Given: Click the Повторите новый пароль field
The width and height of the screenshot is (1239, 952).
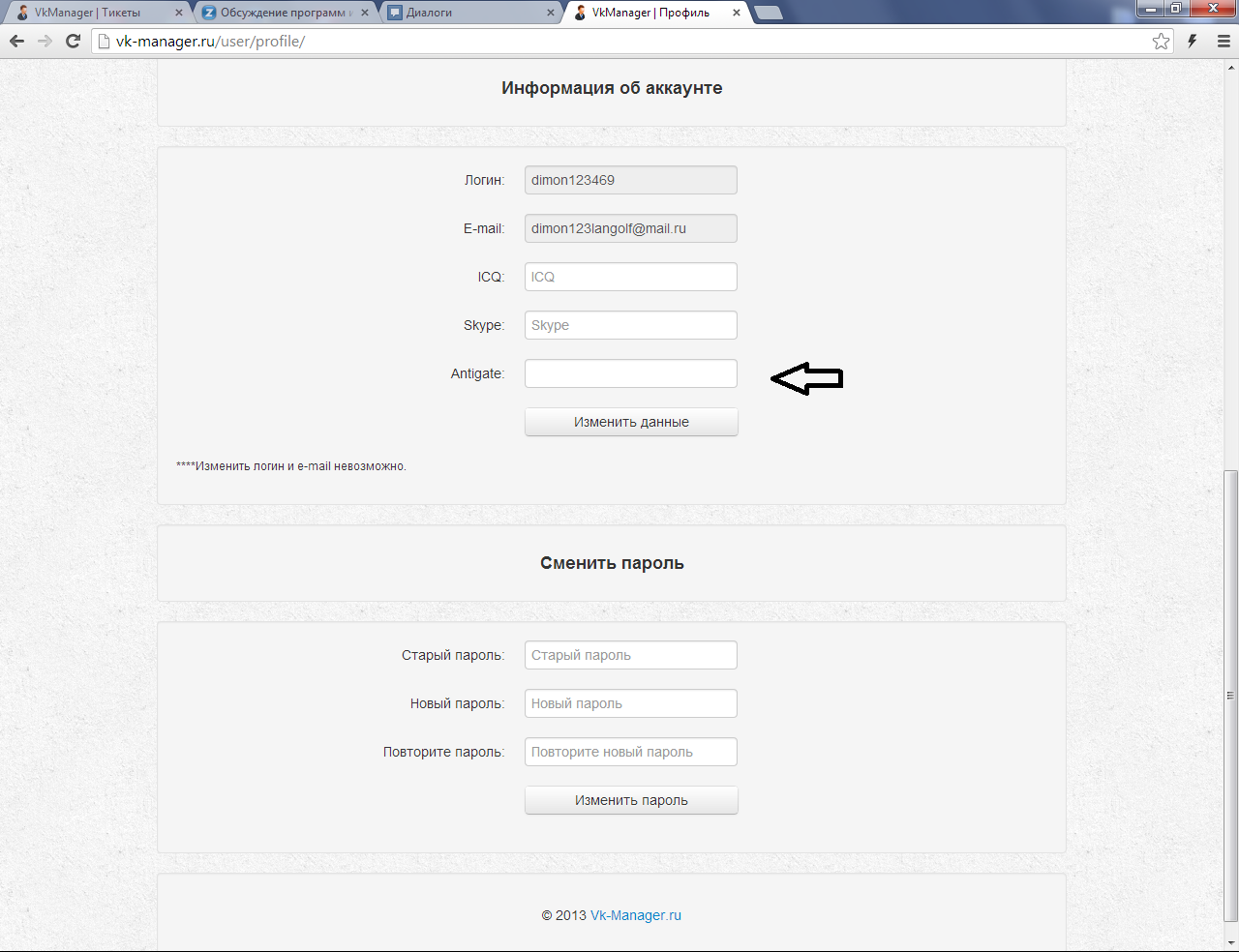Looking at the screenshot, I should point(631,752).
